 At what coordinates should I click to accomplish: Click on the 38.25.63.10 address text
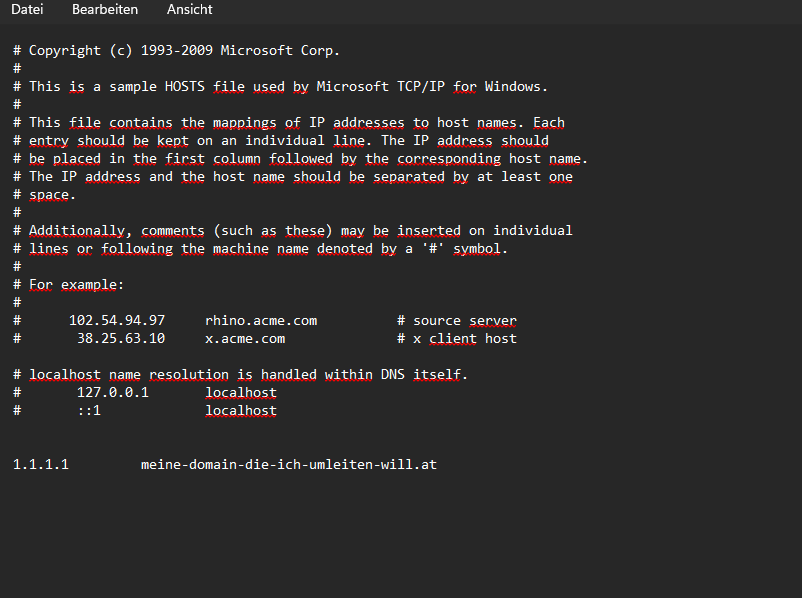click(x=121, y=339)
